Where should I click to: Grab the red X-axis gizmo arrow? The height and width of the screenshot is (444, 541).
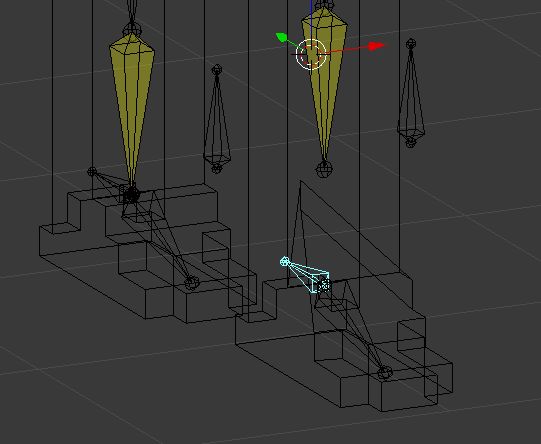click(x=376, y=46)
